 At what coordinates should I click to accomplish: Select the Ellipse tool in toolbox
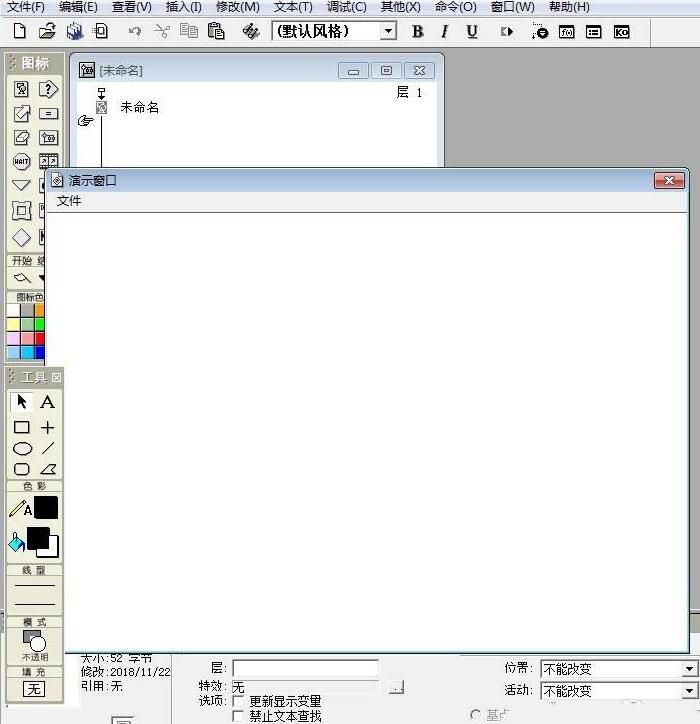22,448
